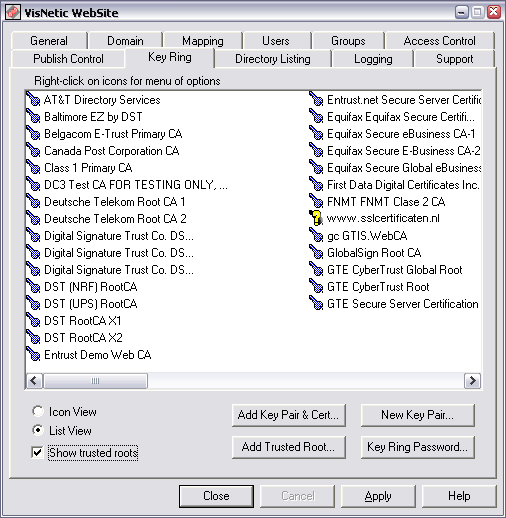Click key icon for Equifax Secure Global eBusiness

[x=316, y=167]
